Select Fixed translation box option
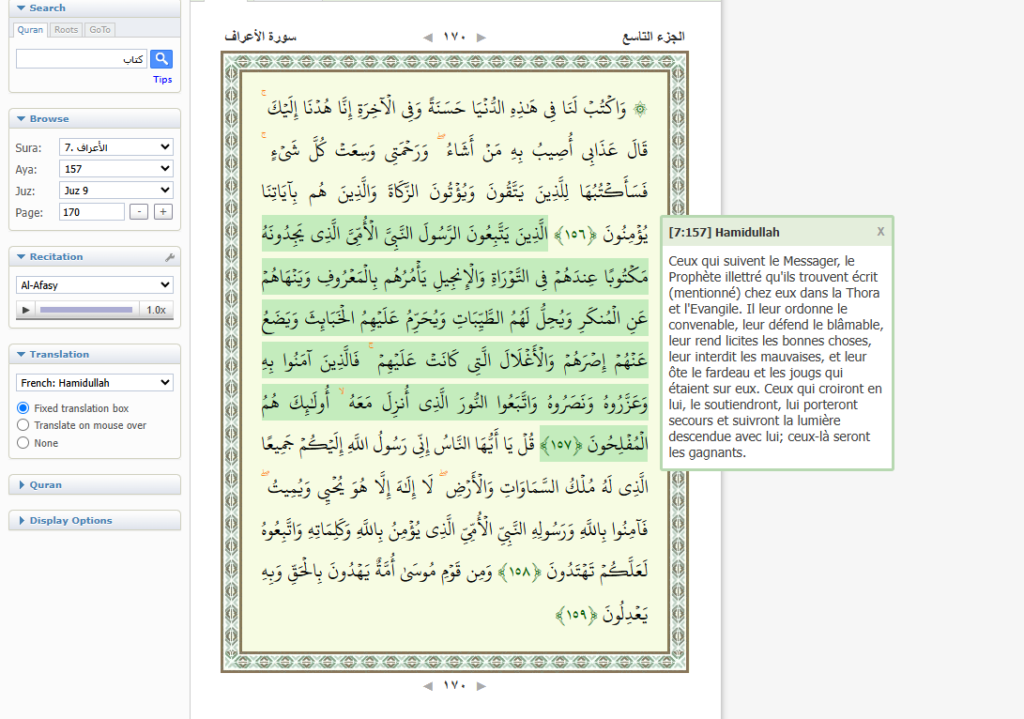The width and height of the screenshot is (1024, 719). (23, 408)
